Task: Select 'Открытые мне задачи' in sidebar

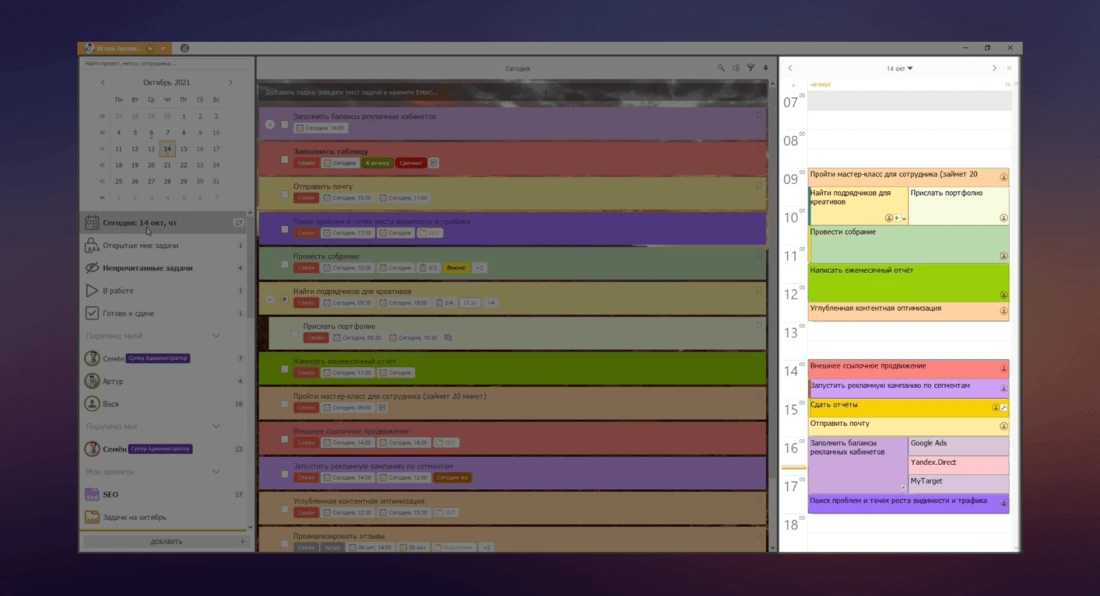Action: point(141,245)
